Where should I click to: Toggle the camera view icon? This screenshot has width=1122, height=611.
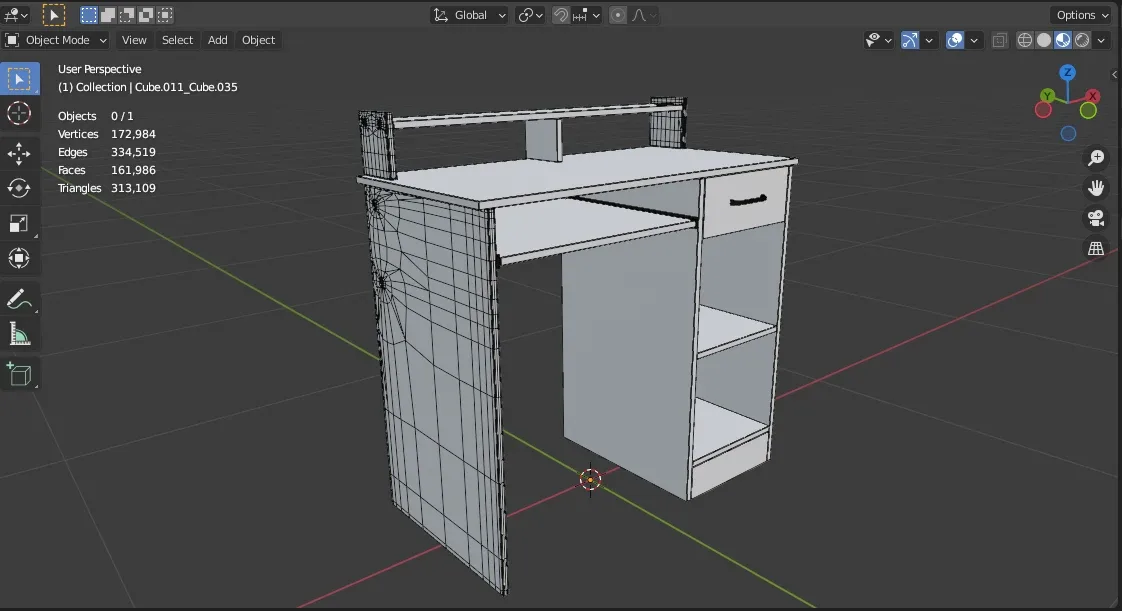pyautogui.click(x=1096, y=218)
